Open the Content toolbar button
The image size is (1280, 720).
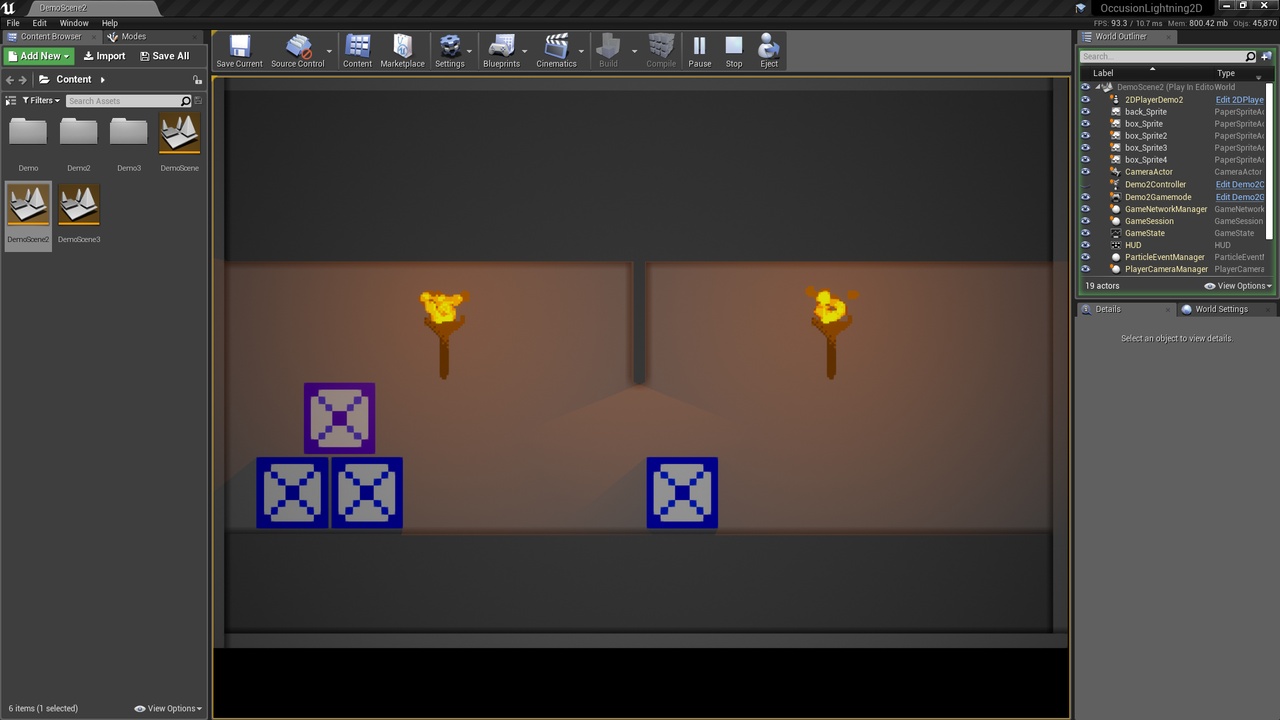357,51
